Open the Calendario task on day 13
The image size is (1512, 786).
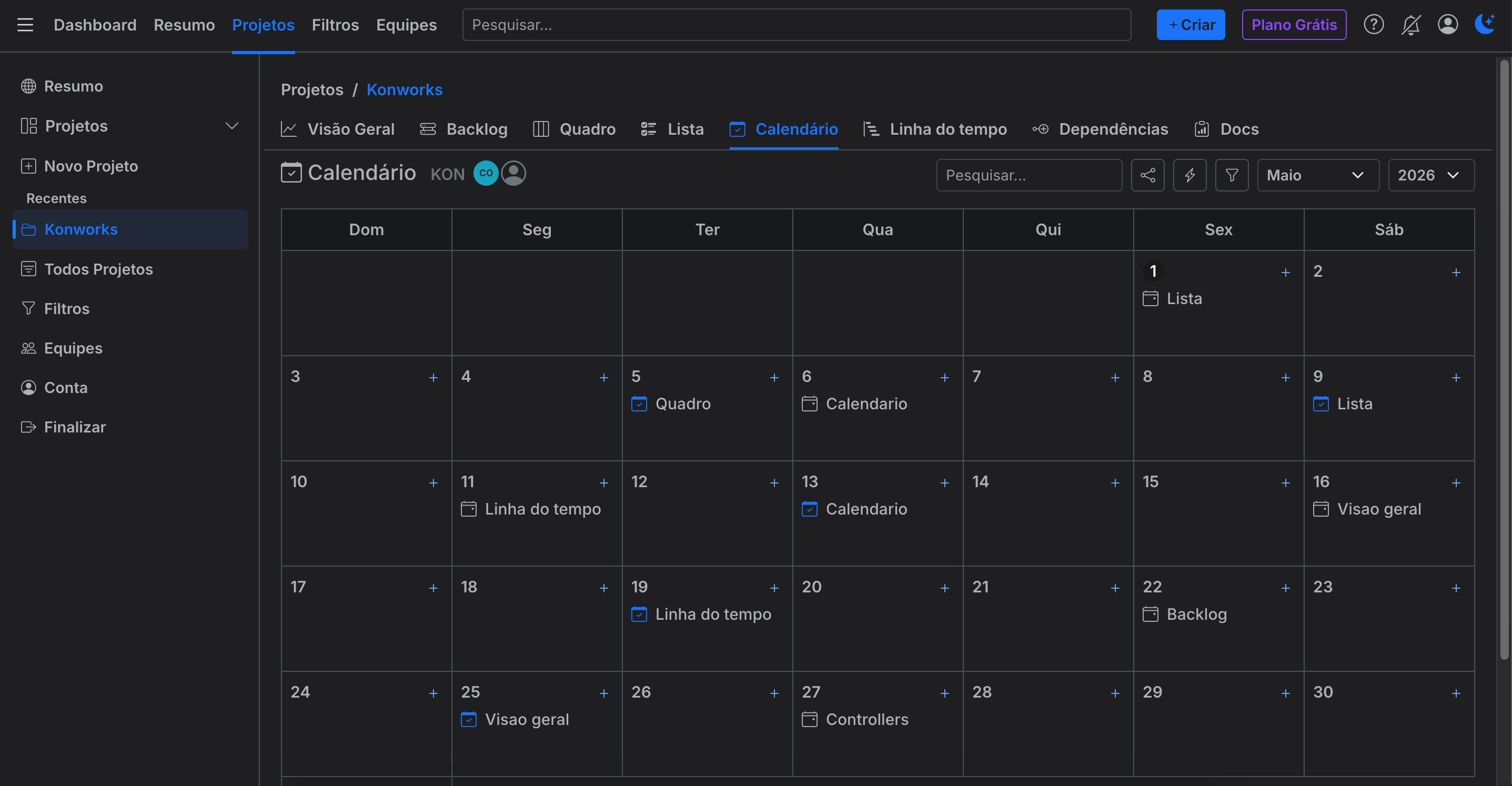pos(854,509)
